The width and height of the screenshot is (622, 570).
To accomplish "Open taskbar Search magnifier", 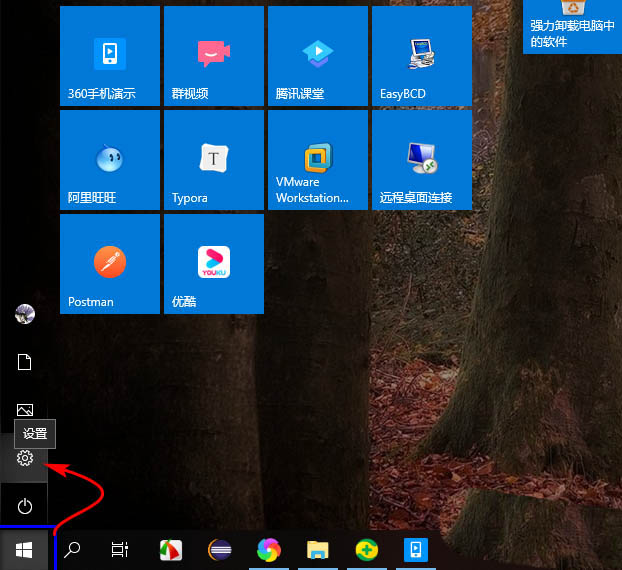I will click(72, 550).
